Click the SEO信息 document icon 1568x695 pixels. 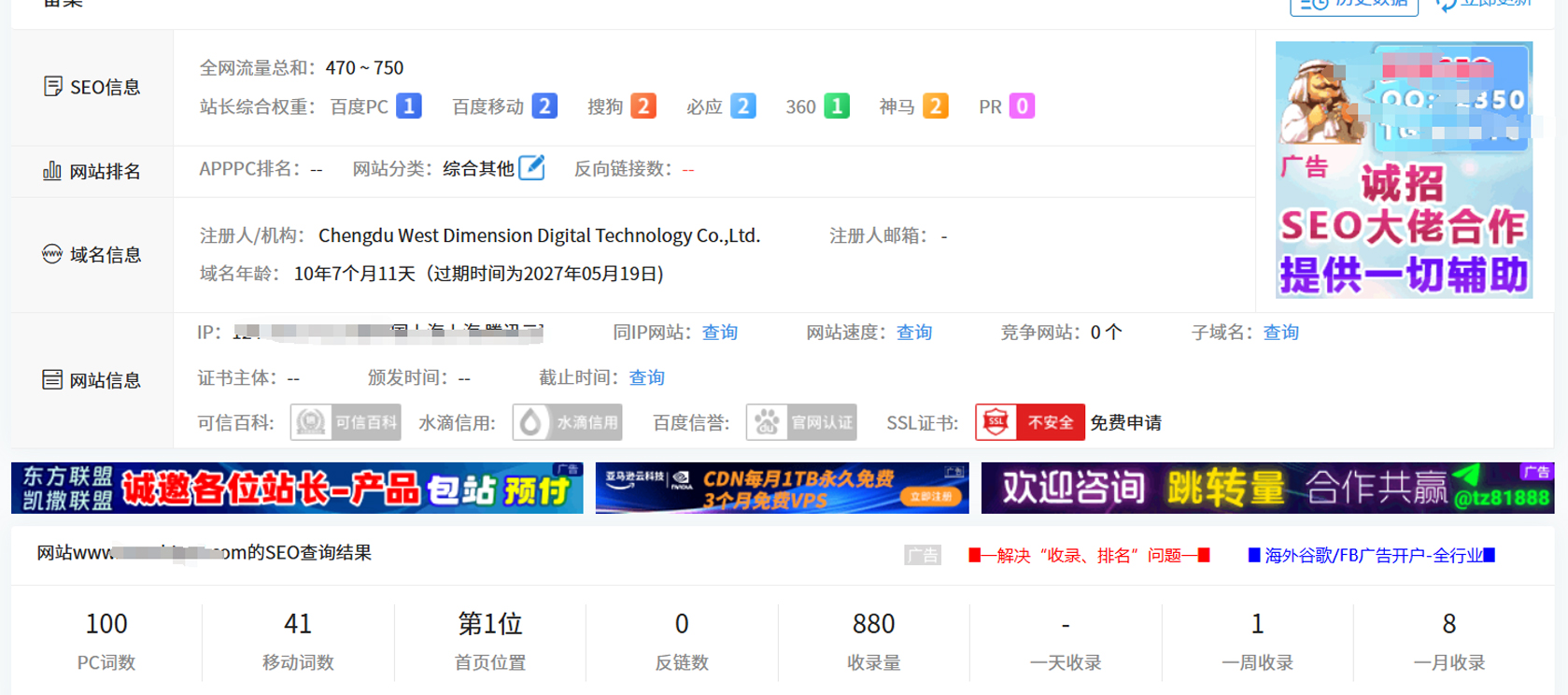(53, 87)
